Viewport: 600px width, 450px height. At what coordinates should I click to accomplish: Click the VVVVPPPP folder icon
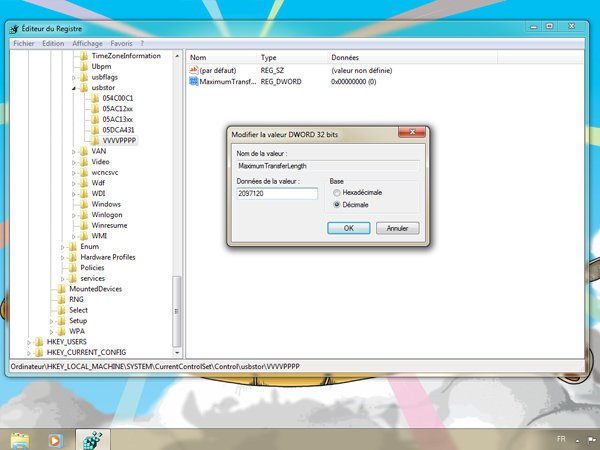pos(95,140)
